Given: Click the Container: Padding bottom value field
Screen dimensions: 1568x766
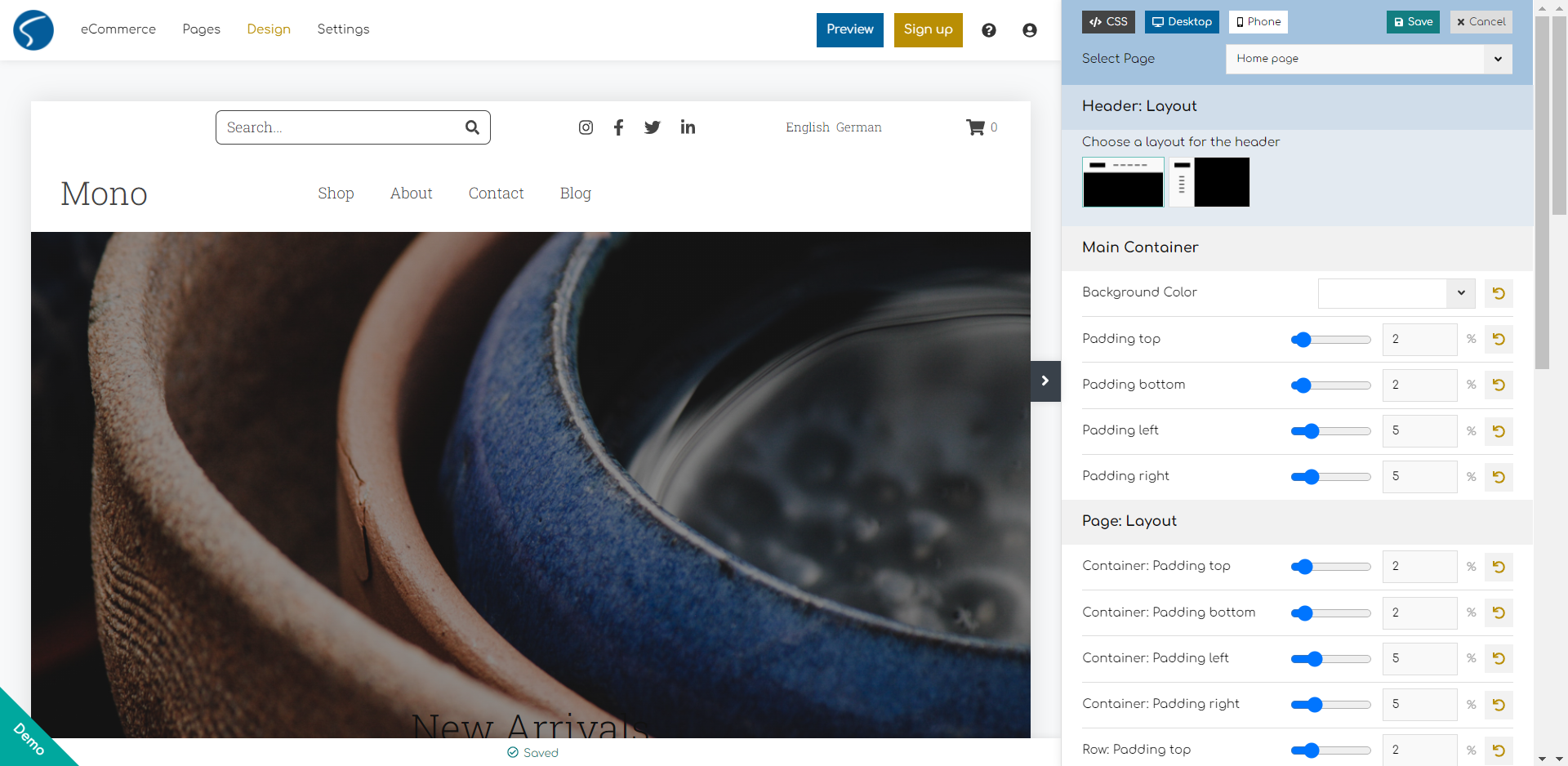Looking at the screenshot, I should coord(1419,612).
